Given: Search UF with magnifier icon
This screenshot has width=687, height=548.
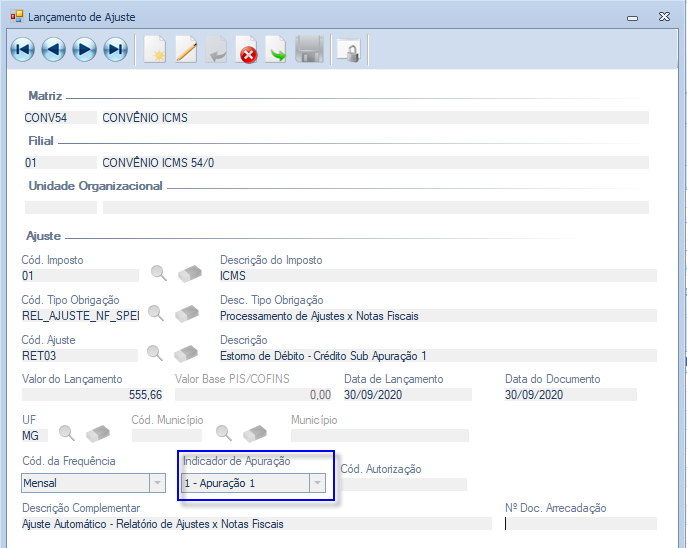Looking at the screenshot, I should [67, 433].
